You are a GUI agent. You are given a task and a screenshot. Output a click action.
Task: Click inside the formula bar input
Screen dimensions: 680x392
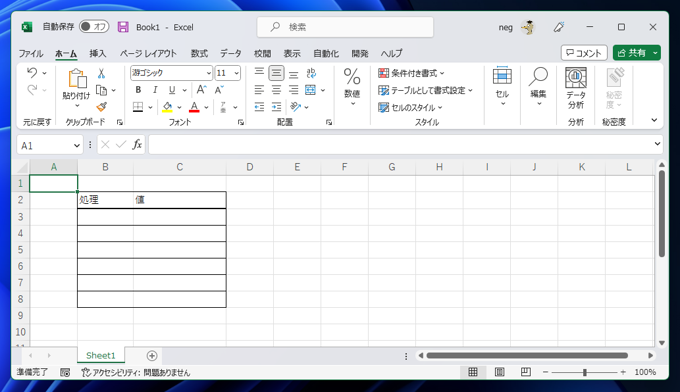pyautogui.click(x=399, y=144)
